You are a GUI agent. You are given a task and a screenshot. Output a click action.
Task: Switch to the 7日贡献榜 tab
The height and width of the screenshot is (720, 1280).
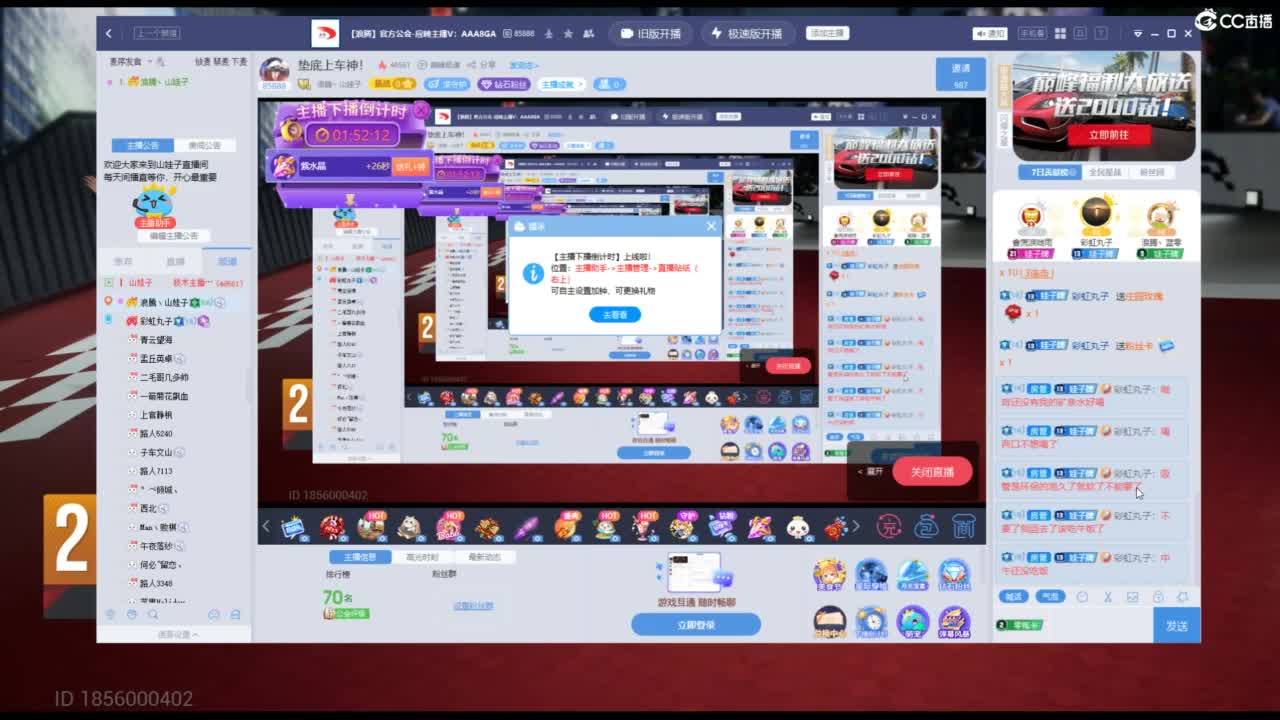1049,172
